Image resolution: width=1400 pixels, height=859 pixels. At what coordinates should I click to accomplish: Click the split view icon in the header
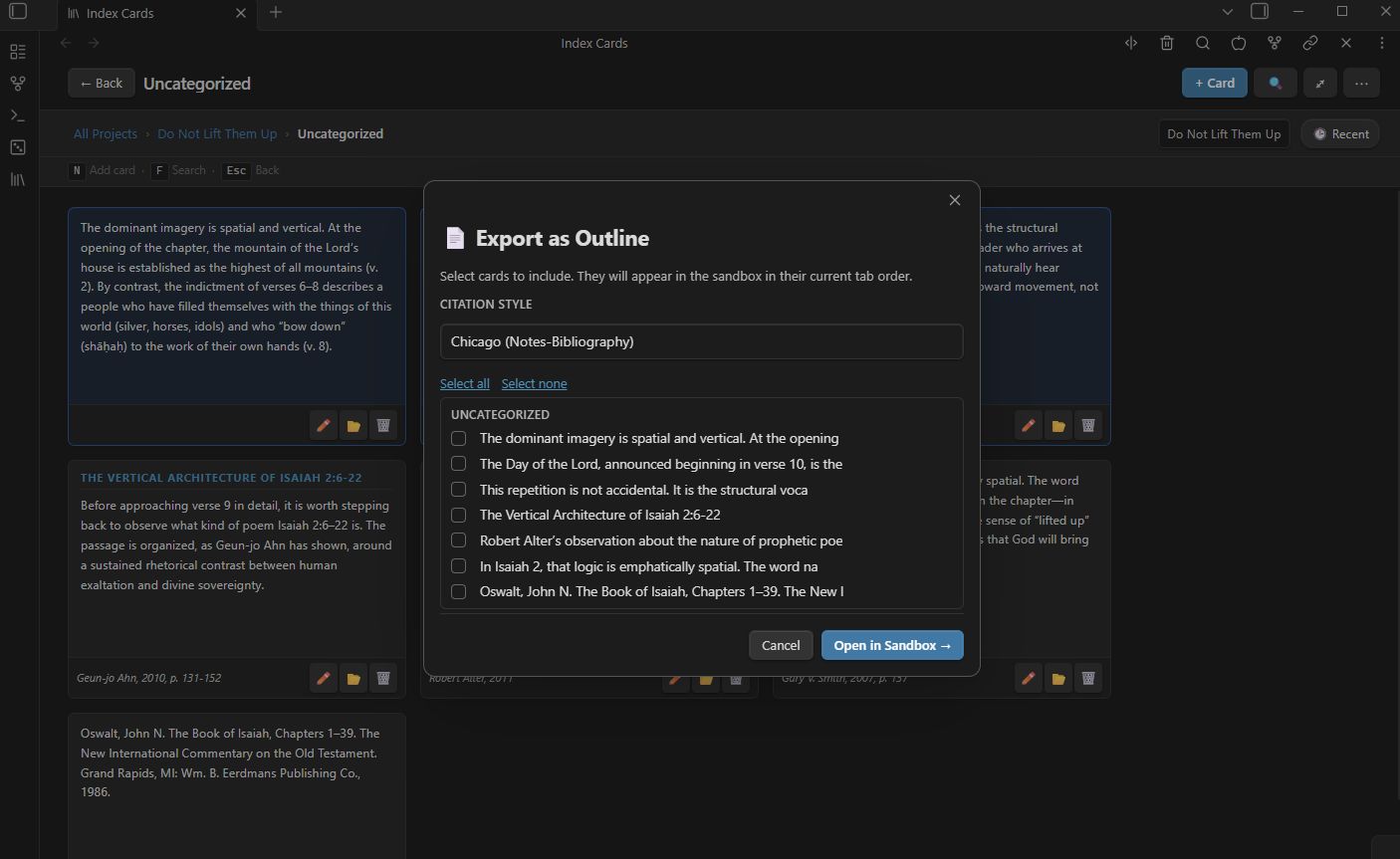[1131, 43]
